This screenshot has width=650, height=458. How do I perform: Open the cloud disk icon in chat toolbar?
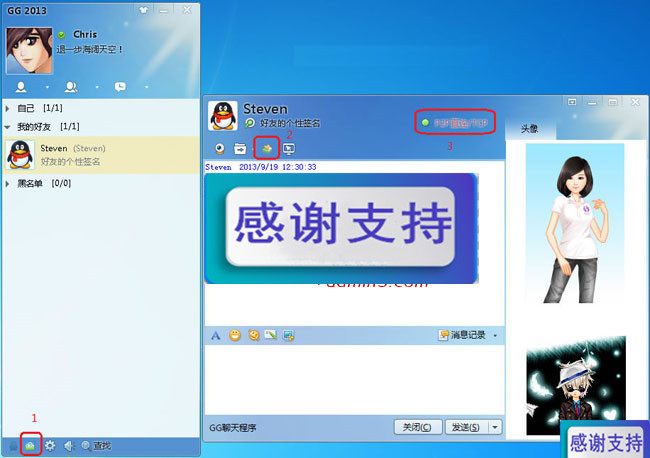(267, 148)
